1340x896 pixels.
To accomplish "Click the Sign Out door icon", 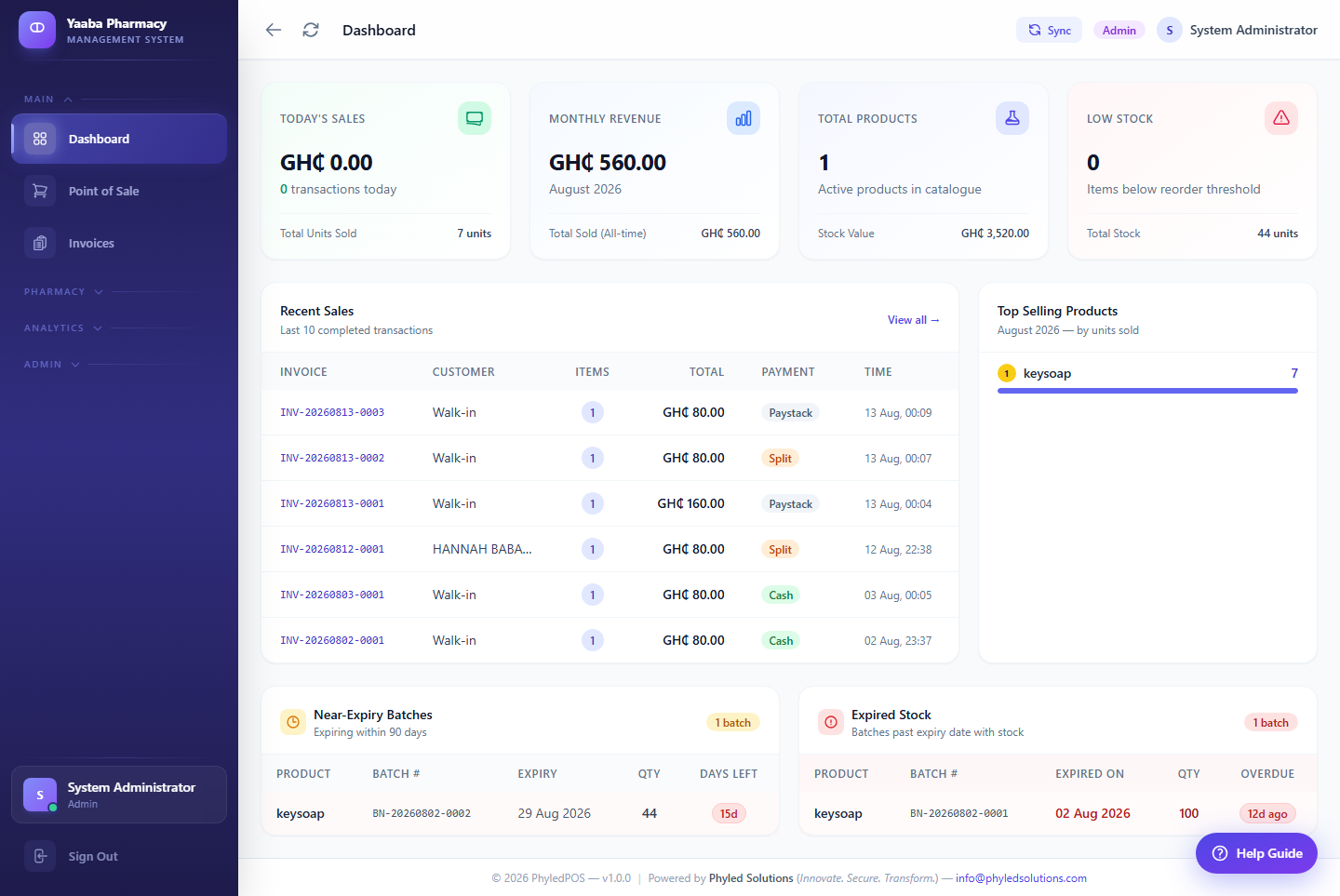I will (40, 856).
